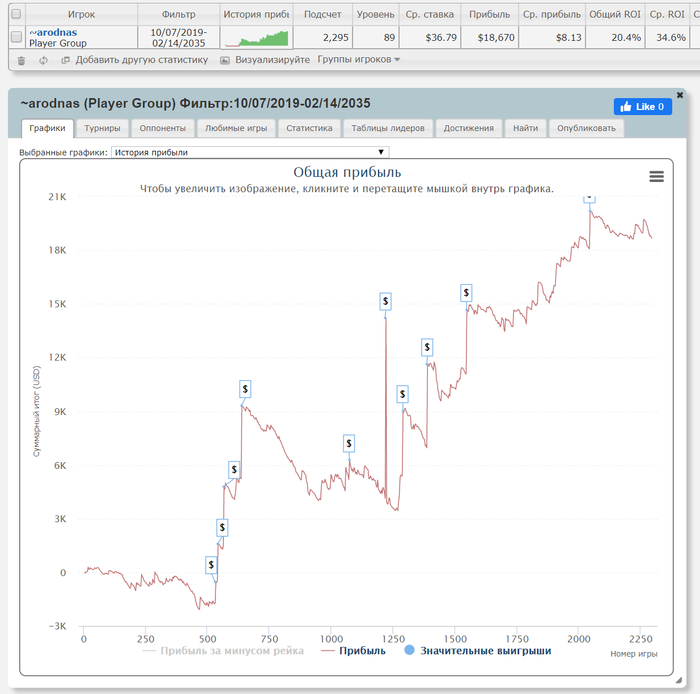Toggle the Прибыль legend series
The height and width of the screenshot is (694, 700).
pyautogui.click(x=353, y=651)
